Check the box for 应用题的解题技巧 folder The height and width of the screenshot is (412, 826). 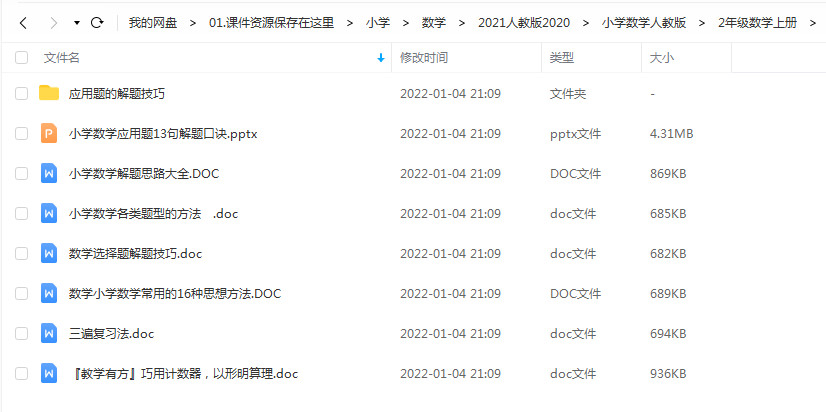click(22, 94)
